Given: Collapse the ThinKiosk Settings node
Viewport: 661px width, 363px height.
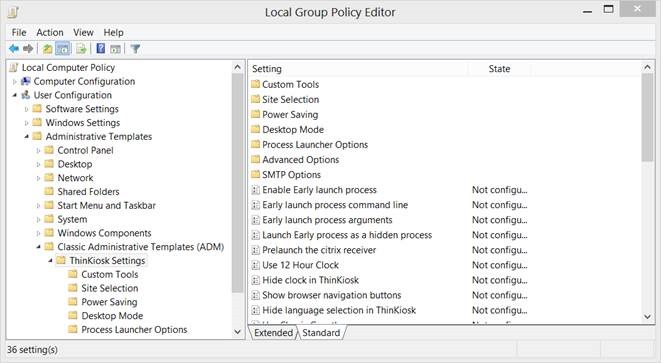Looking at the screenshot, I should (50, 261).
